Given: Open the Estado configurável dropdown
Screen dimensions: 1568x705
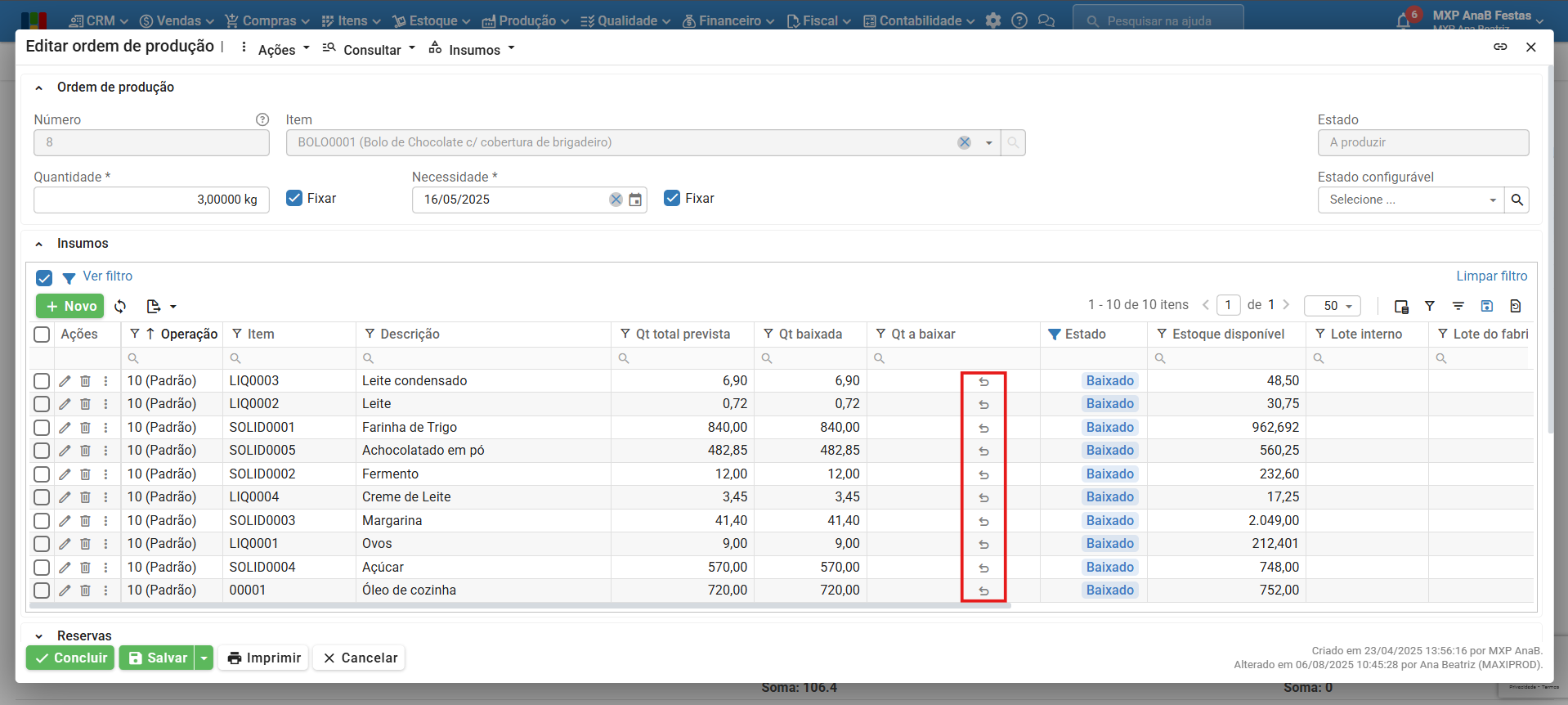Looking at the screenshot, I should click(1410, 200).
